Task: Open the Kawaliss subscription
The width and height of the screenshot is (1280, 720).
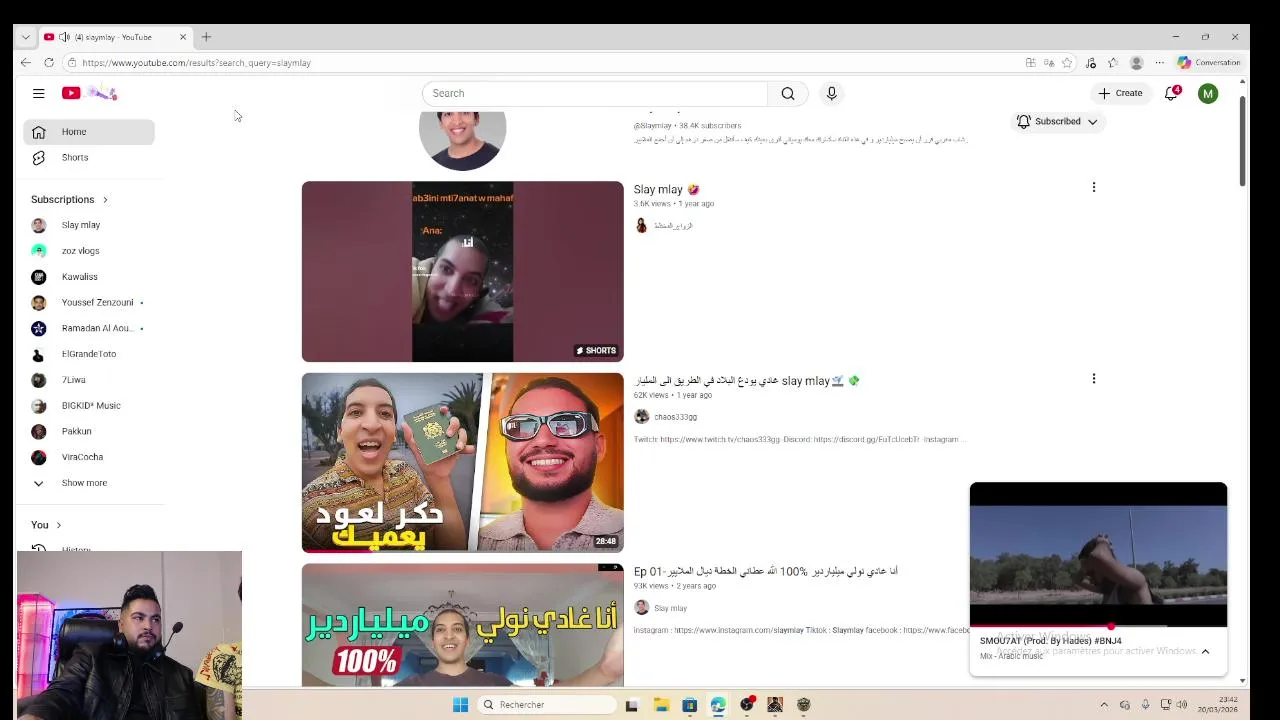Action: [89, 277]
